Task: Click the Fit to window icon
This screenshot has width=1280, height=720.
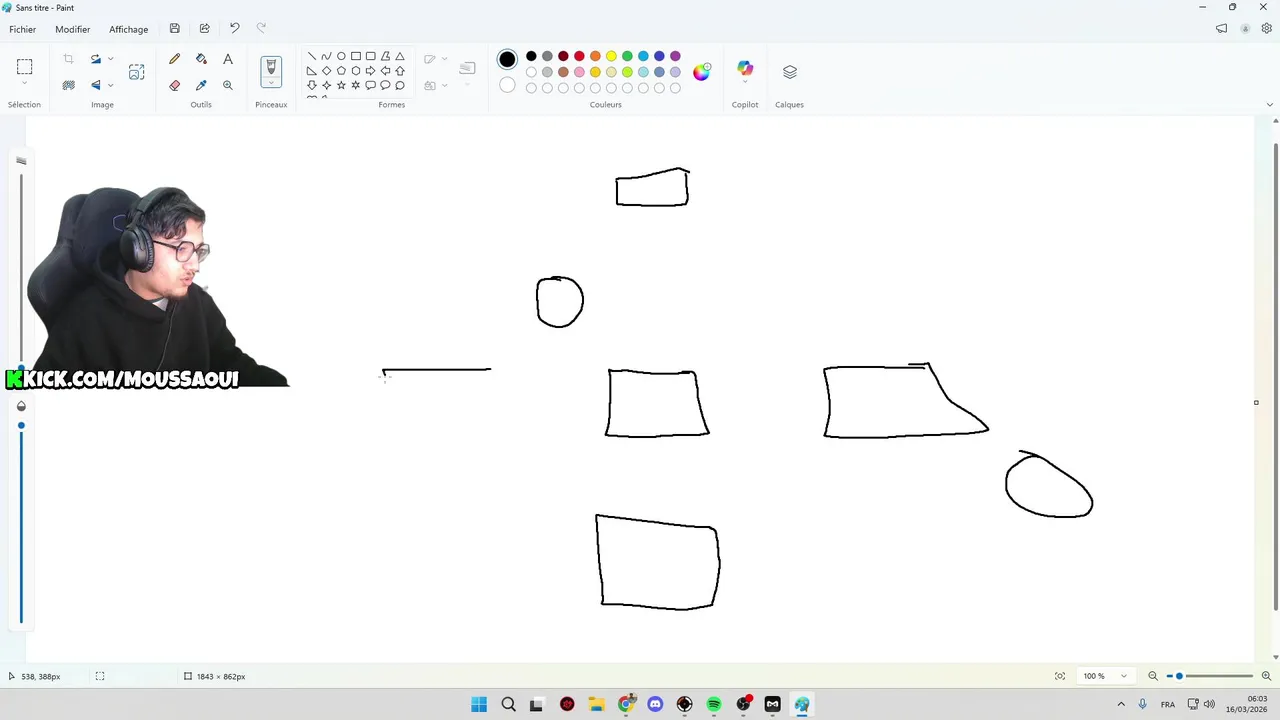Action: click(1060, 676)
